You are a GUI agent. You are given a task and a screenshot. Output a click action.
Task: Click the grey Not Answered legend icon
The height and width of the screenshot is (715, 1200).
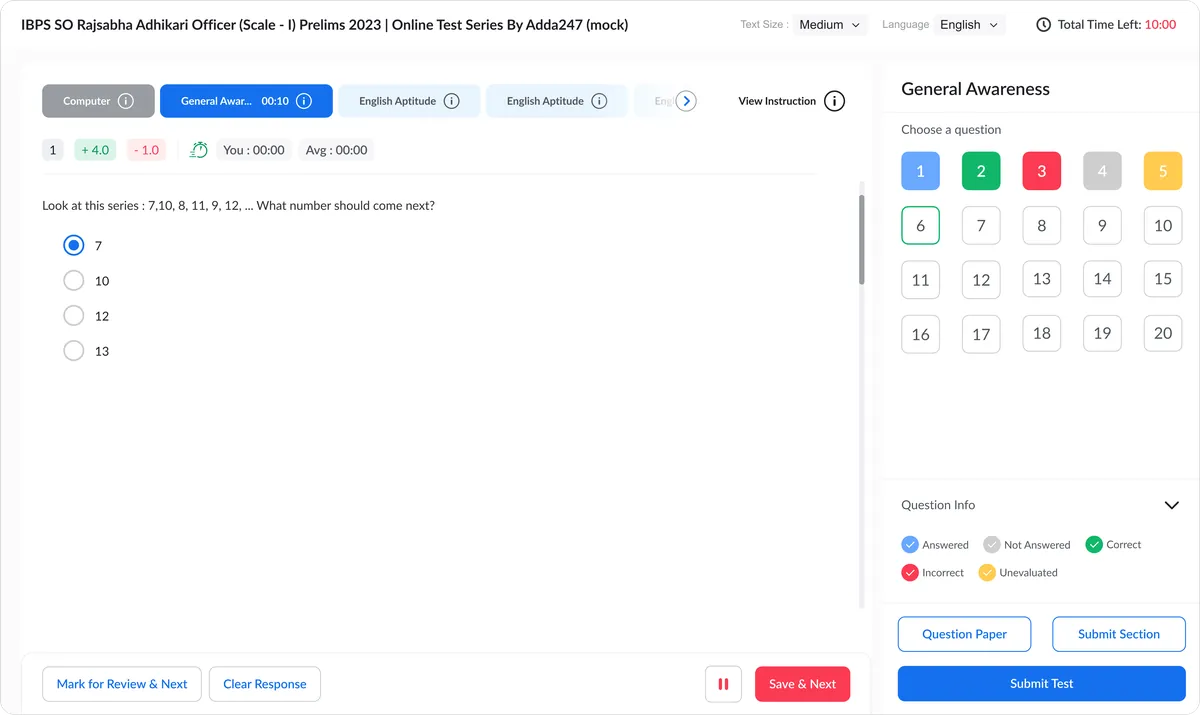(992, 545)
